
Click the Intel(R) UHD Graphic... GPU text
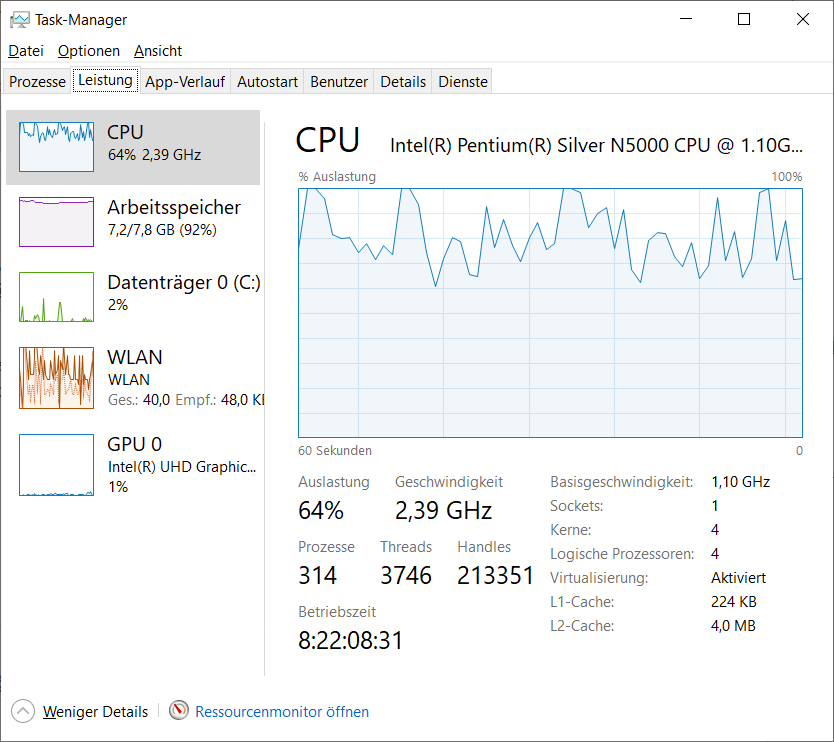(182, 467)
